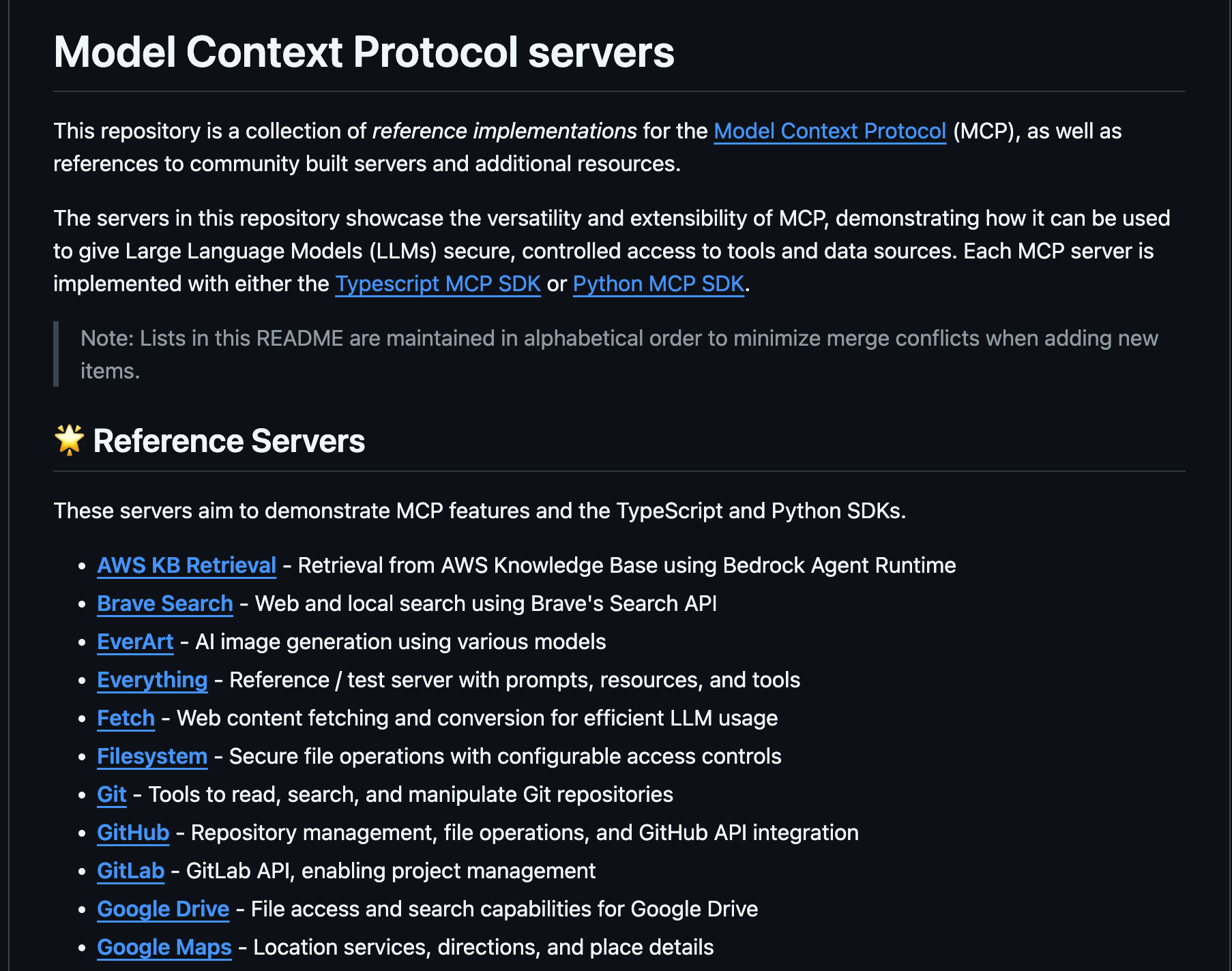Click the Model Context Protocol servers heading
The width and height of the screenshot is (1232, 971).
[364, 53]
